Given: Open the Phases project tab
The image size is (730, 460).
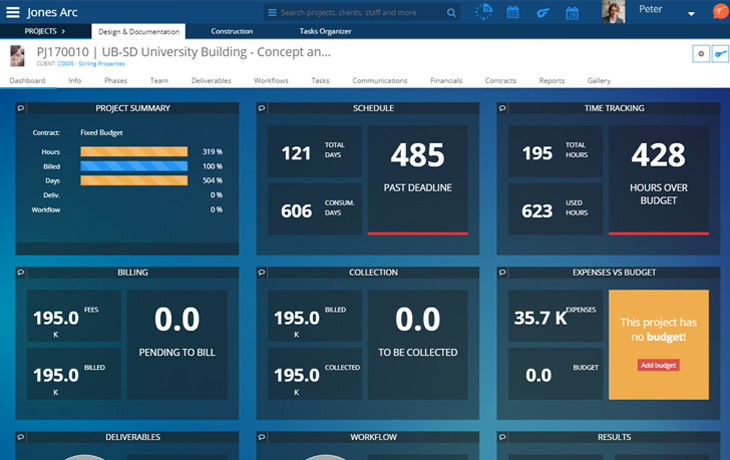Looking at the screenshot, I should [x=115, y=81].
